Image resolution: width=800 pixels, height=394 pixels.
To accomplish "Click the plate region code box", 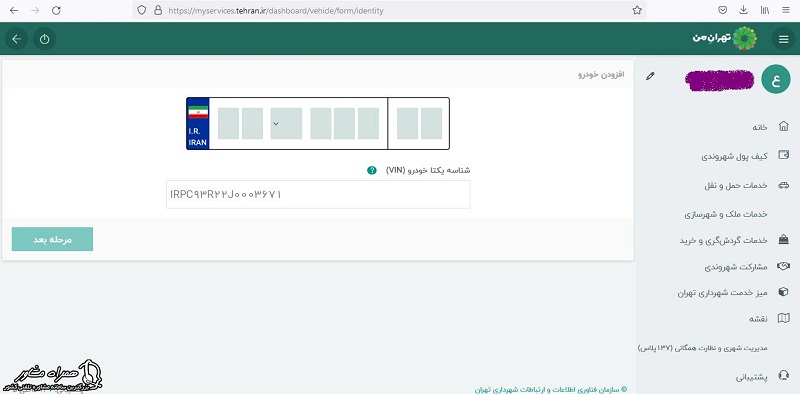I will (x=419, y=124).
